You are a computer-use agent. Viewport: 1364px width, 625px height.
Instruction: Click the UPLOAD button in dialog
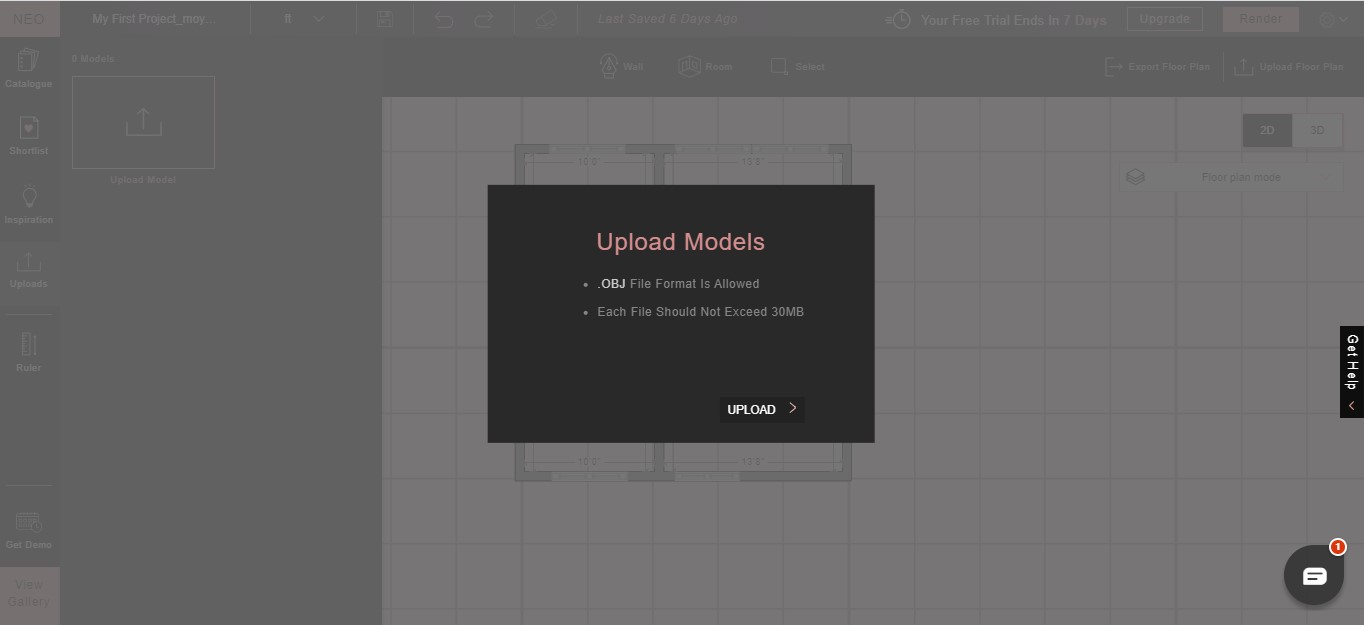(761, 409)
